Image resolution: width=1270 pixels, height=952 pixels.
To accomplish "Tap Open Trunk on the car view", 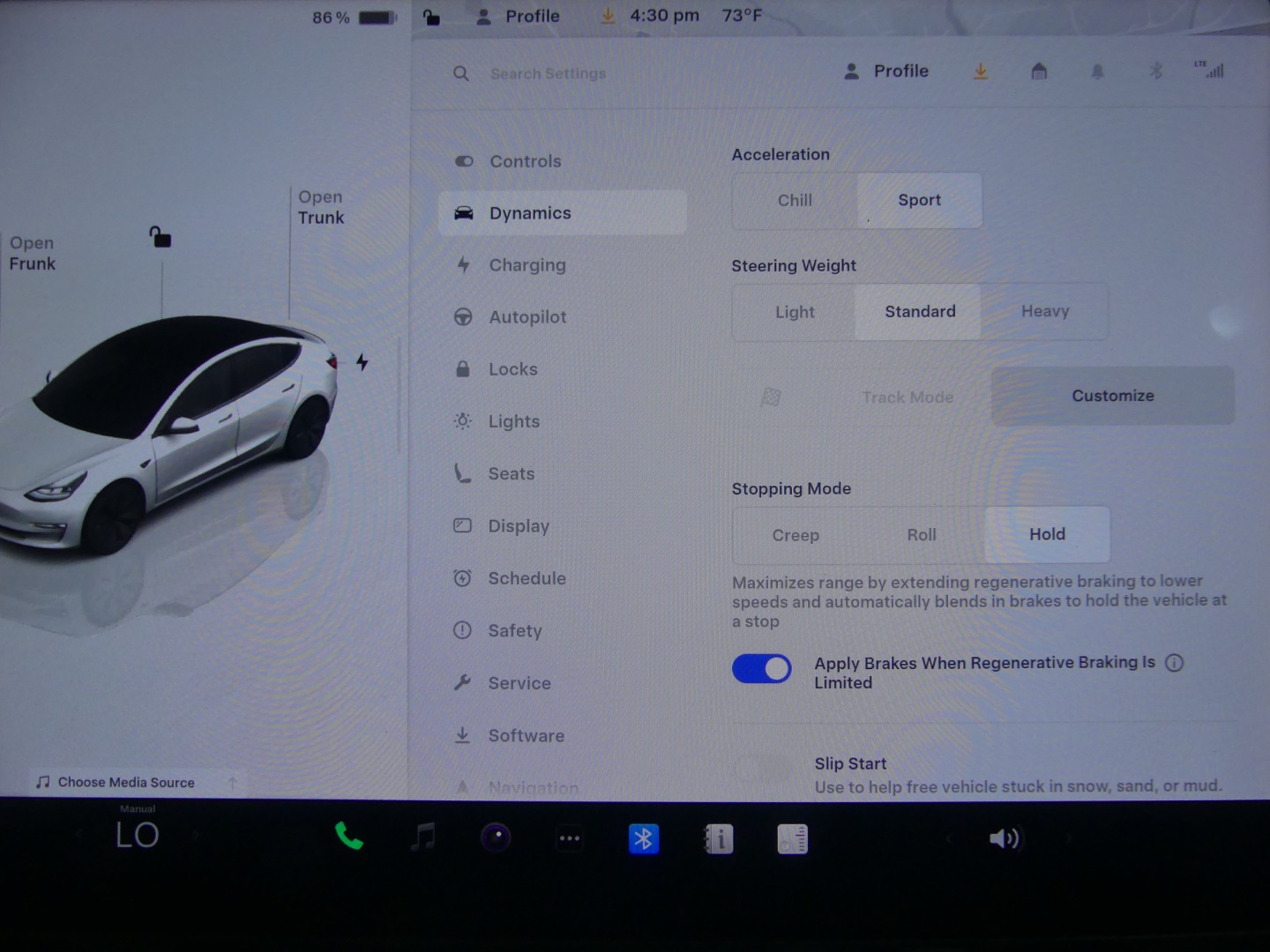I will coord(321,208).
